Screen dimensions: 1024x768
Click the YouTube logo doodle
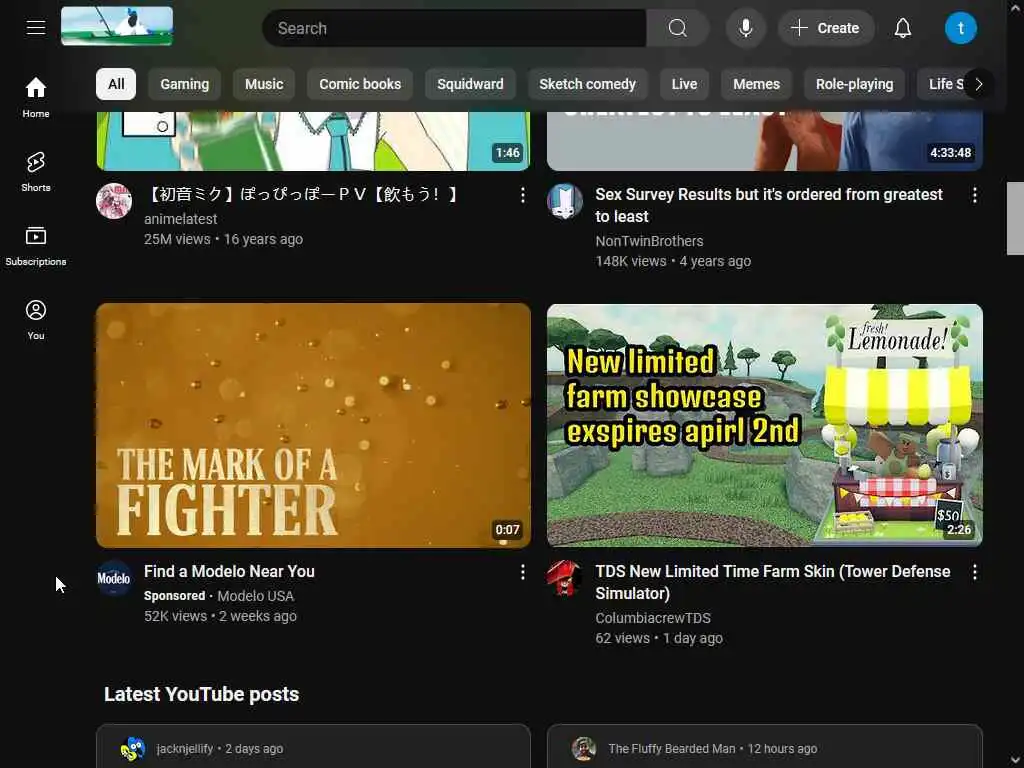point(117,26)
